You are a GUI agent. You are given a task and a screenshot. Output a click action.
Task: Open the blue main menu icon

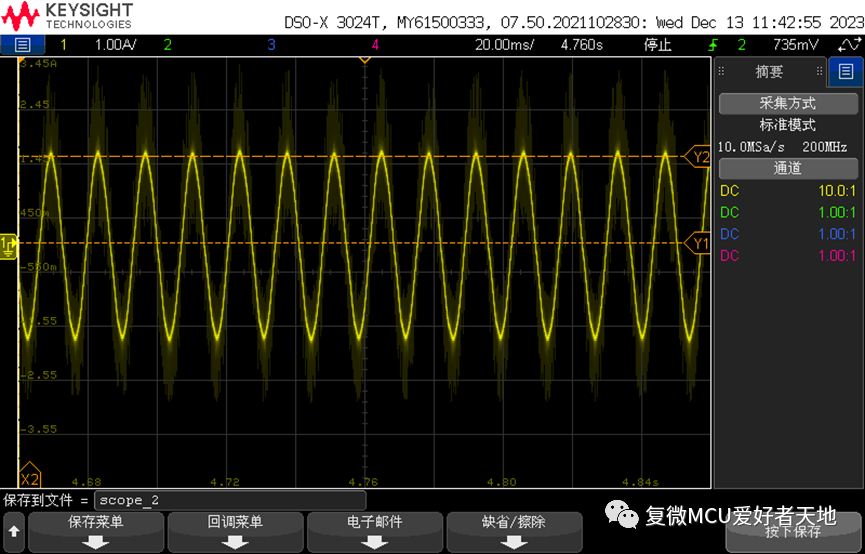tap(23, 45)
